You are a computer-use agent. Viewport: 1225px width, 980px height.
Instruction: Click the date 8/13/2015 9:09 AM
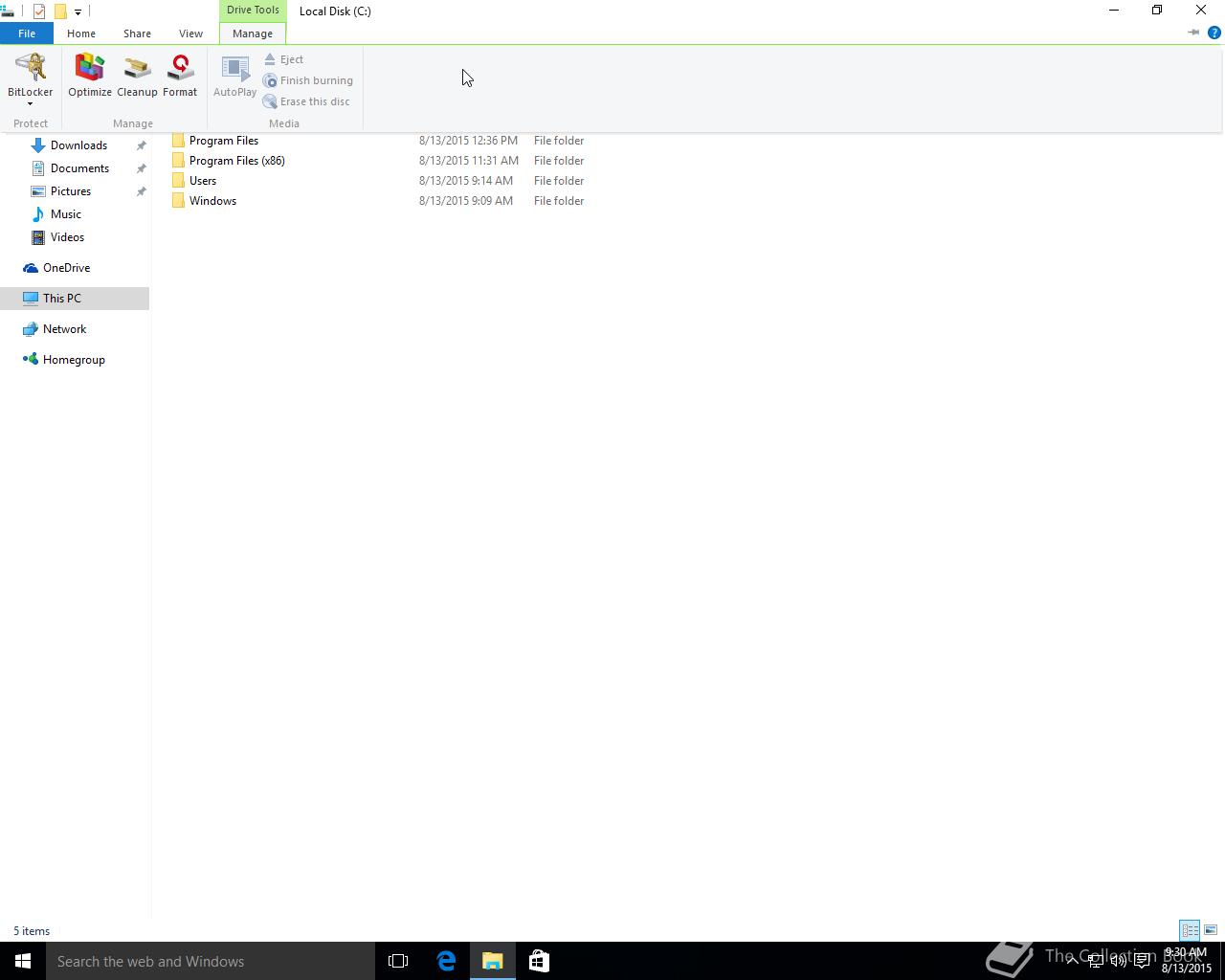tap(466, 201)
